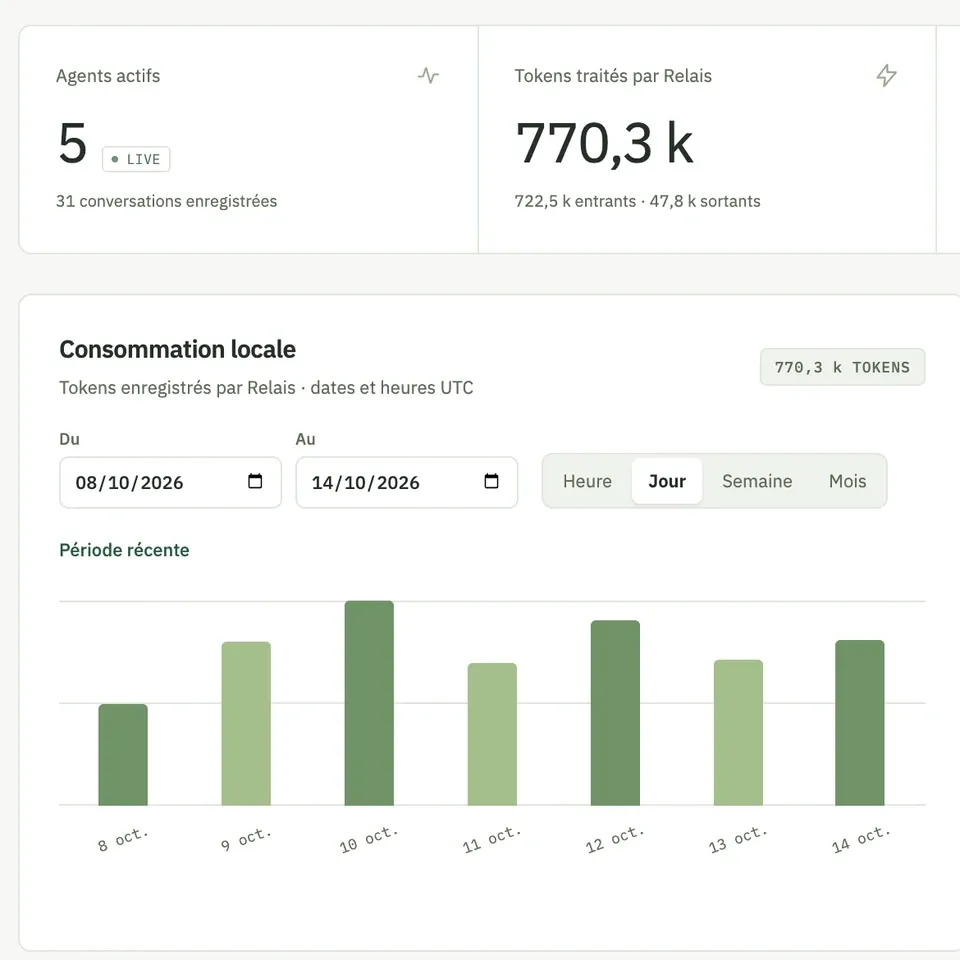960x960 pixels.
Task: Select the Jour granularity tab
Action: point(667,481)
